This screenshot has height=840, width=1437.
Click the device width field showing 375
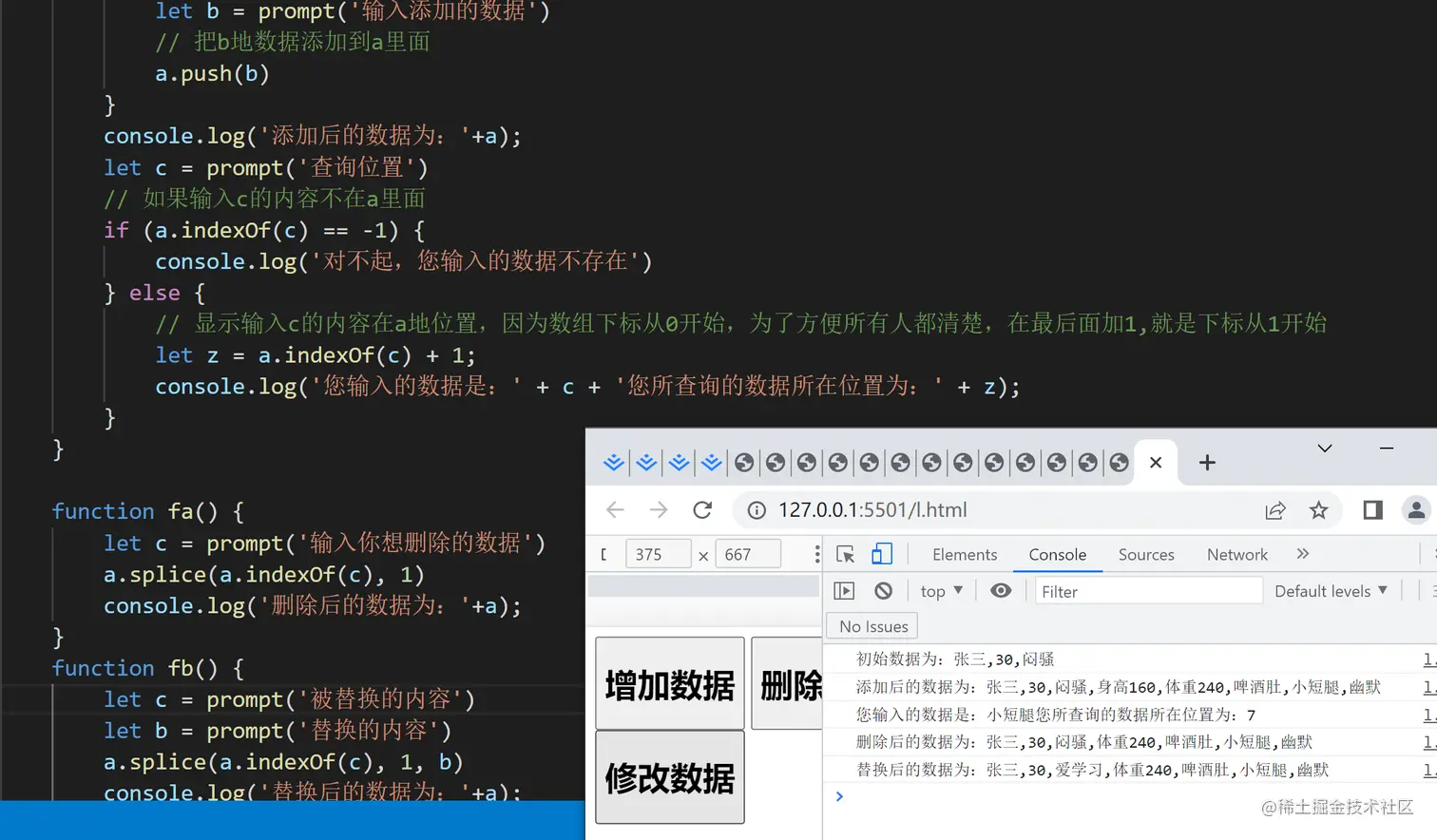[658, 554]
